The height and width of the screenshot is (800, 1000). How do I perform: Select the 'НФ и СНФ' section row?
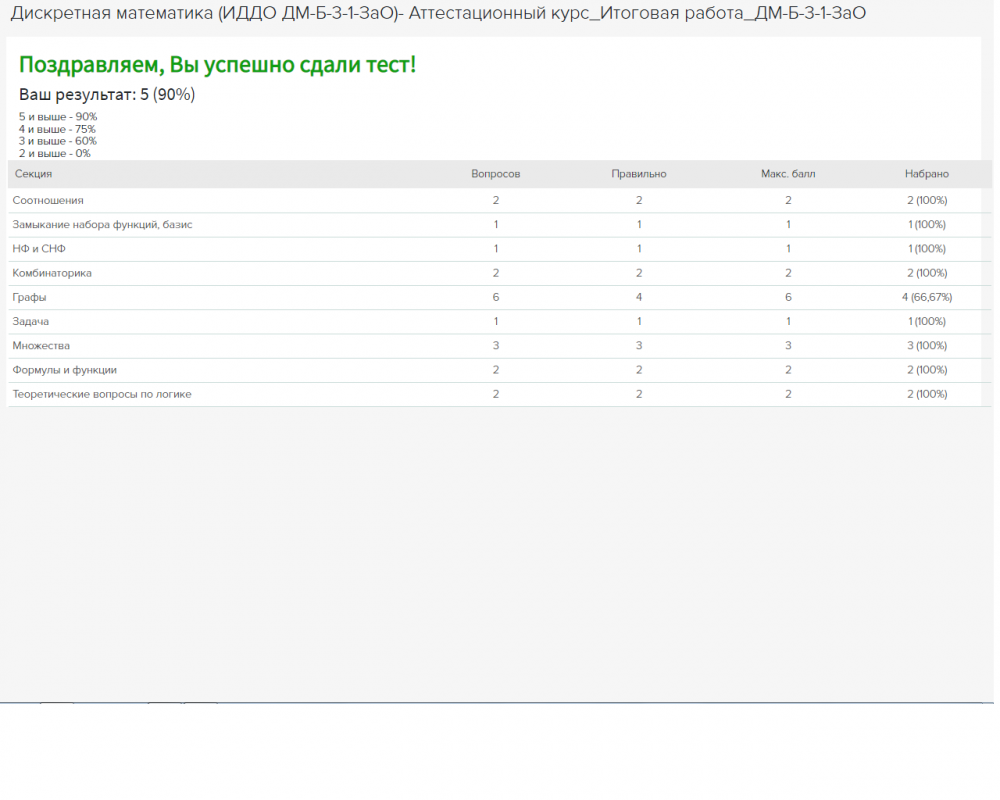click(499, 249)
